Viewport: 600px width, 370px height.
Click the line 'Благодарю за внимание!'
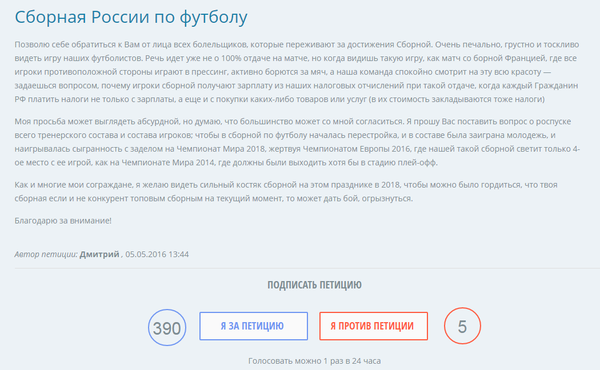(x=63, y=221)
